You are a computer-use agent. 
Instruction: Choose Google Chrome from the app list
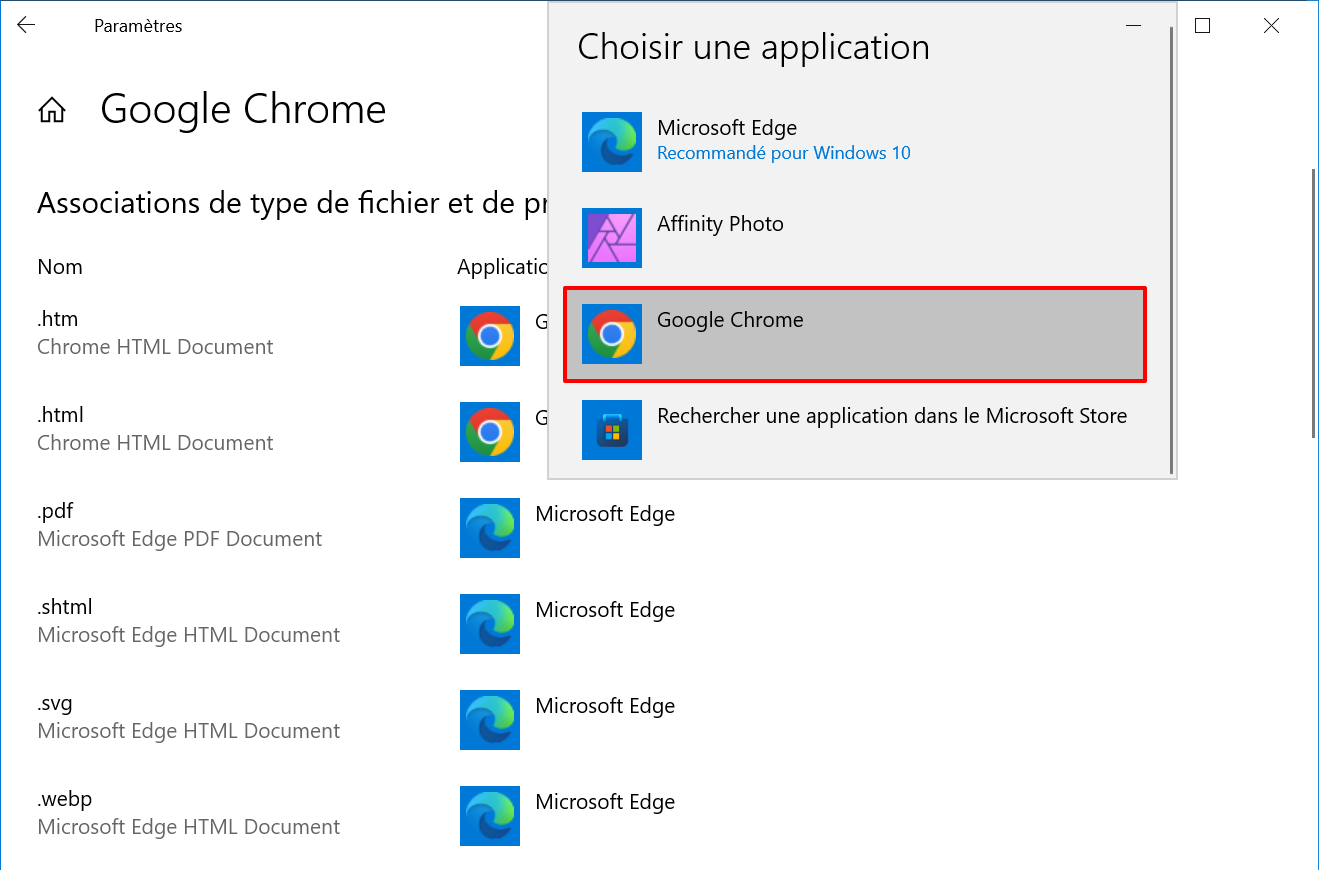[855, 334]
